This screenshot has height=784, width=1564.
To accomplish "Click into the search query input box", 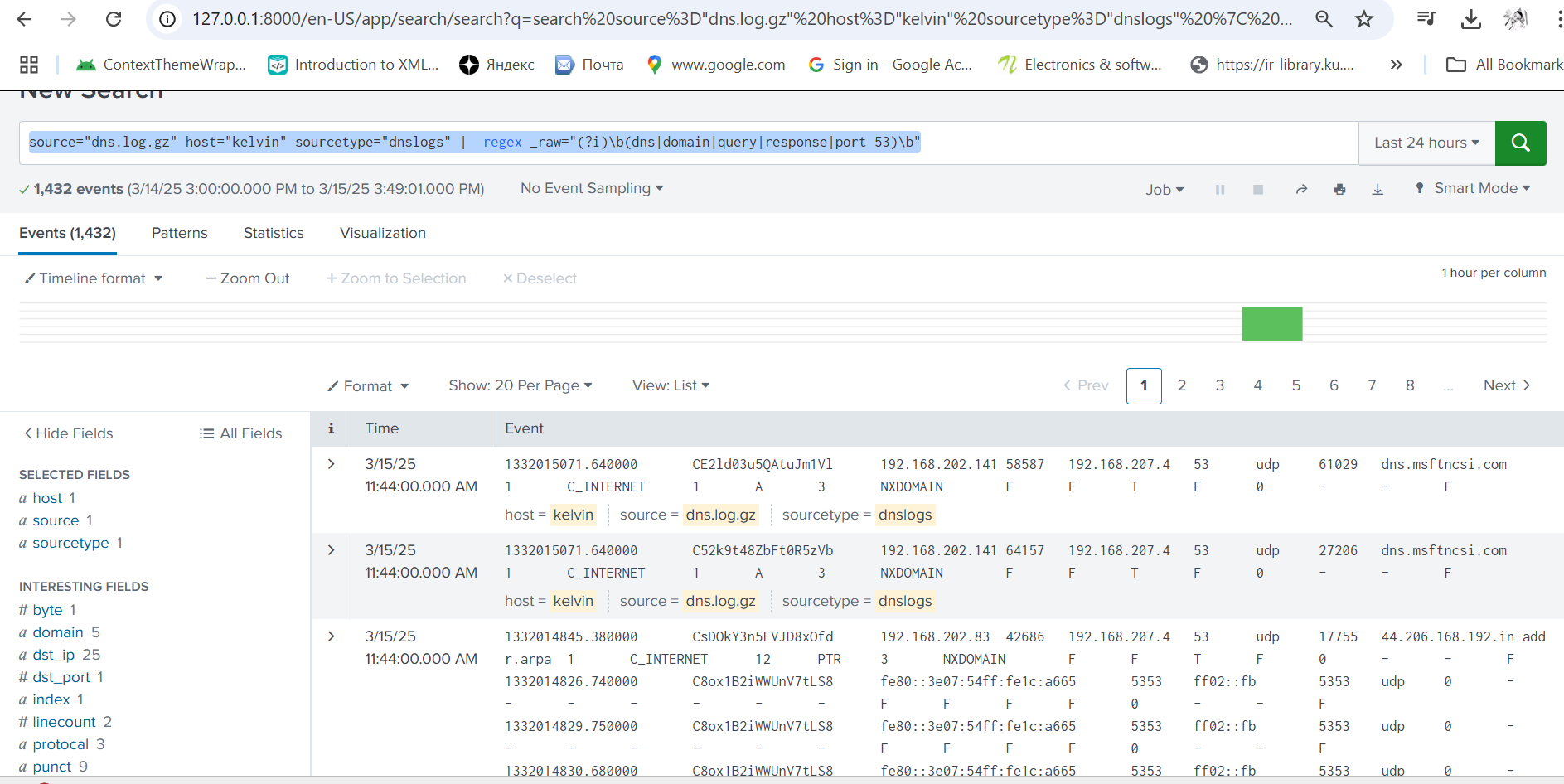I will 688,143.
